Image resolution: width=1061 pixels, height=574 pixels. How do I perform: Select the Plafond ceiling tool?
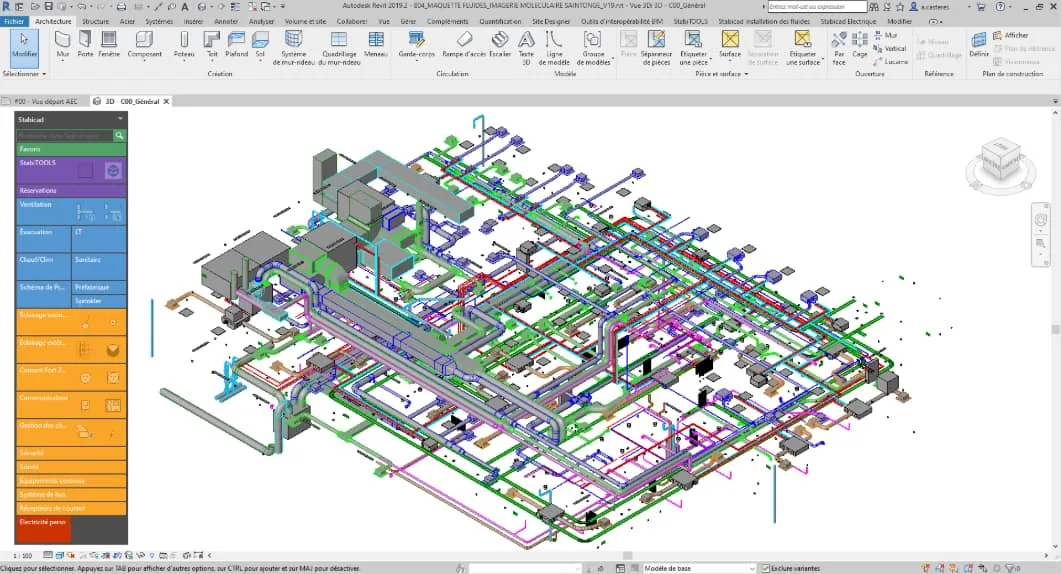[x=236, y=45]
